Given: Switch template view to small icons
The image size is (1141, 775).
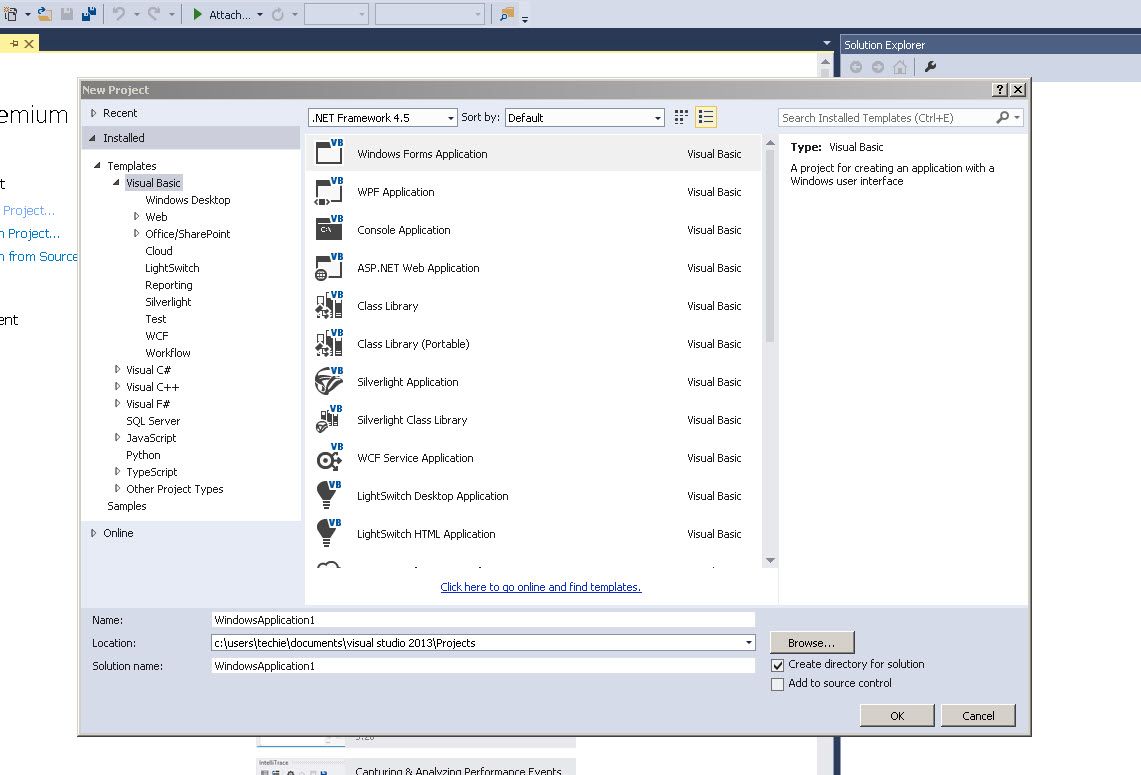Looking at the screenshot, I should pyautogui.click(x=680, y=116).
